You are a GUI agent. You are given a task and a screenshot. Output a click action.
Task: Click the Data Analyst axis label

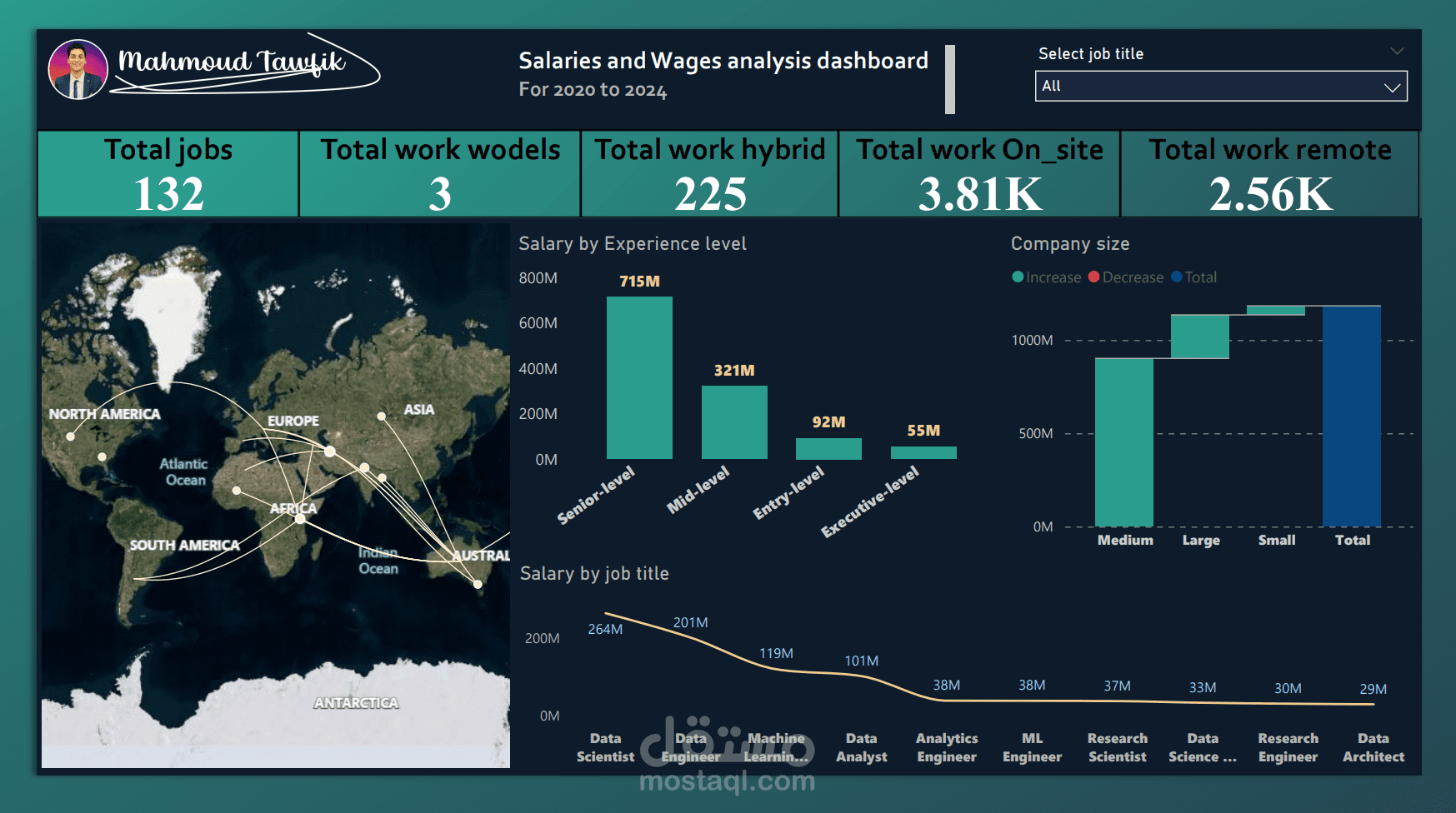[x=861, y=747]
